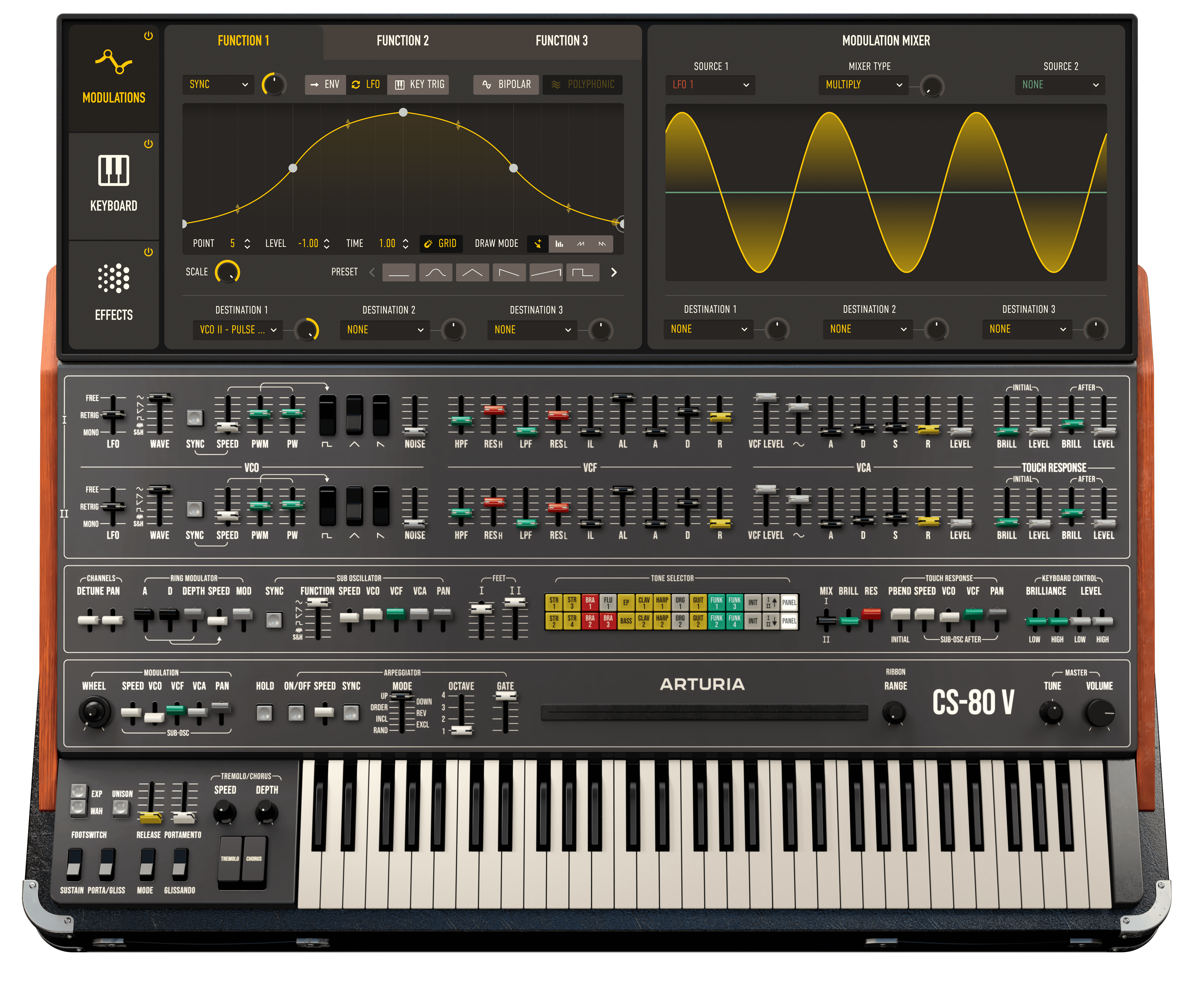Click the TIME value stepper arrows
The height and width of the screenshot is (1008, 1194).
tap(405, 244)
